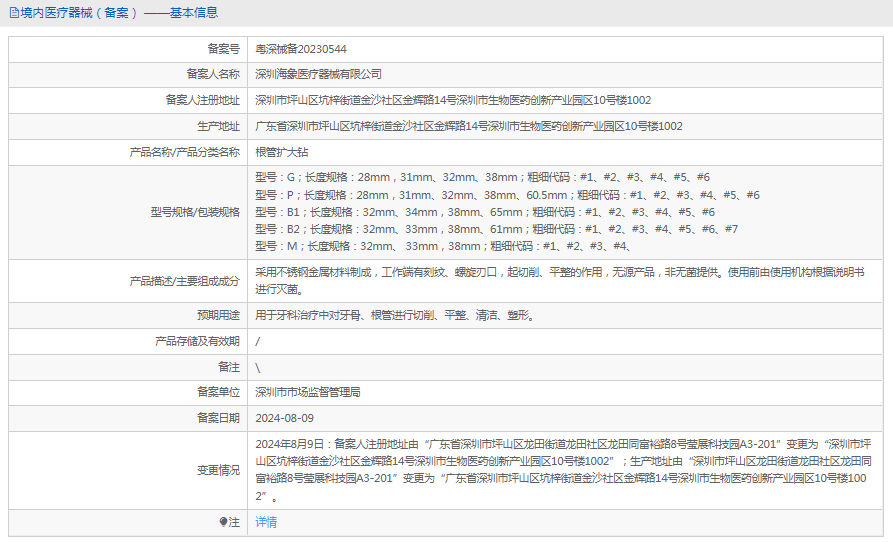Click the bulb icon beside 注 label
This screenshot has height=544, width=893.
click(223, 522)
